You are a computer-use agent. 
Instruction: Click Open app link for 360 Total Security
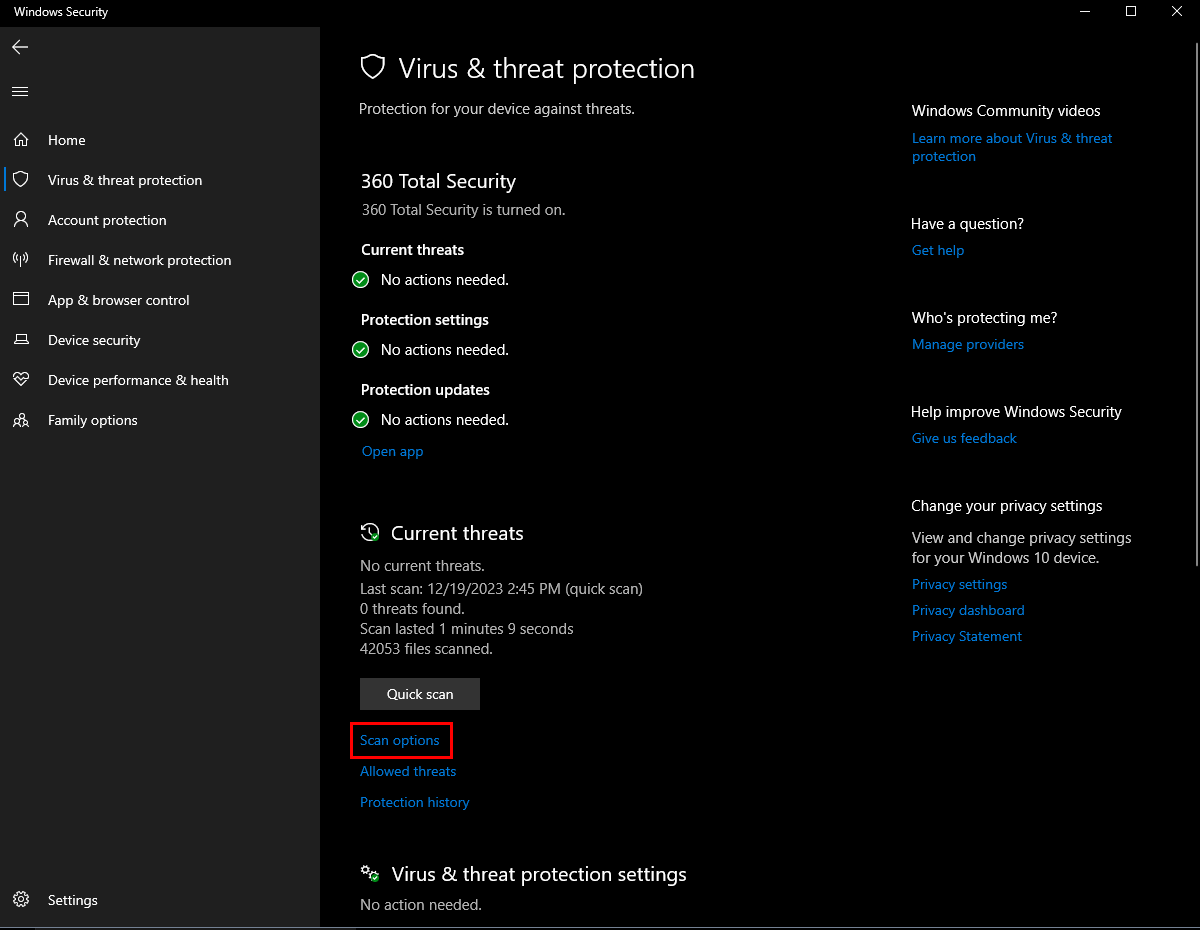tap(393, 452)
